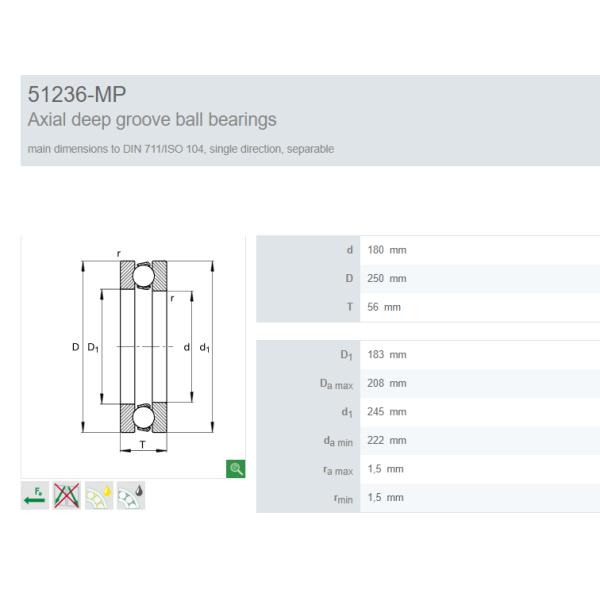The height and width of the screenshot is (600, 600).
Task: Click the 51236-MP product title
Action: (x=77, y=97)
